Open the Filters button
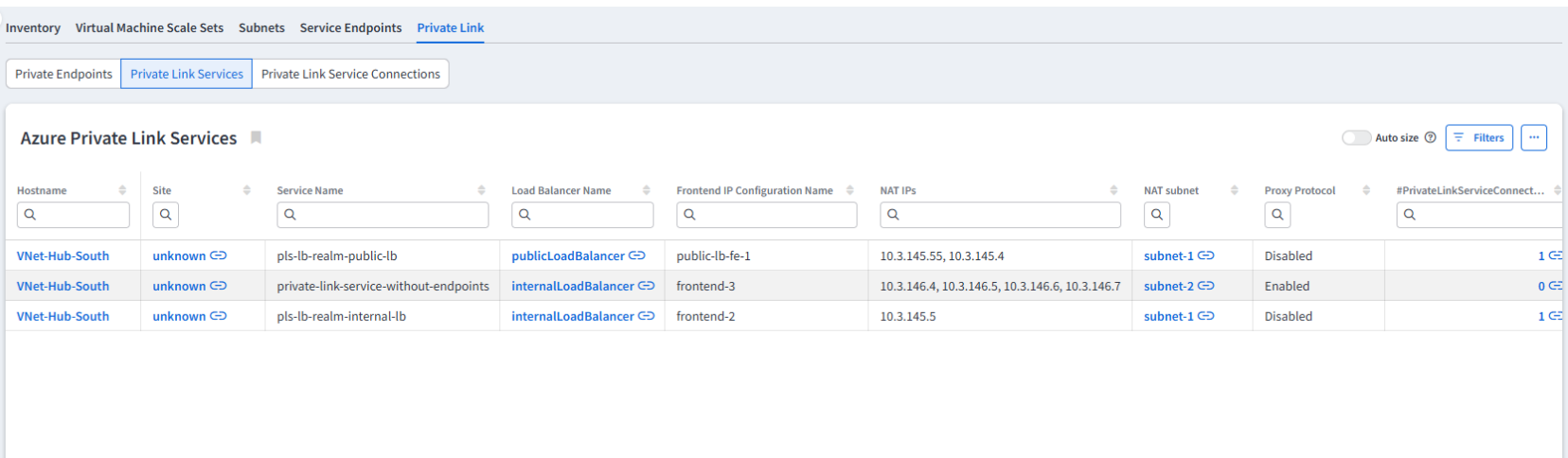The width and height of the screenshot is (1568, 458). 1478,138
